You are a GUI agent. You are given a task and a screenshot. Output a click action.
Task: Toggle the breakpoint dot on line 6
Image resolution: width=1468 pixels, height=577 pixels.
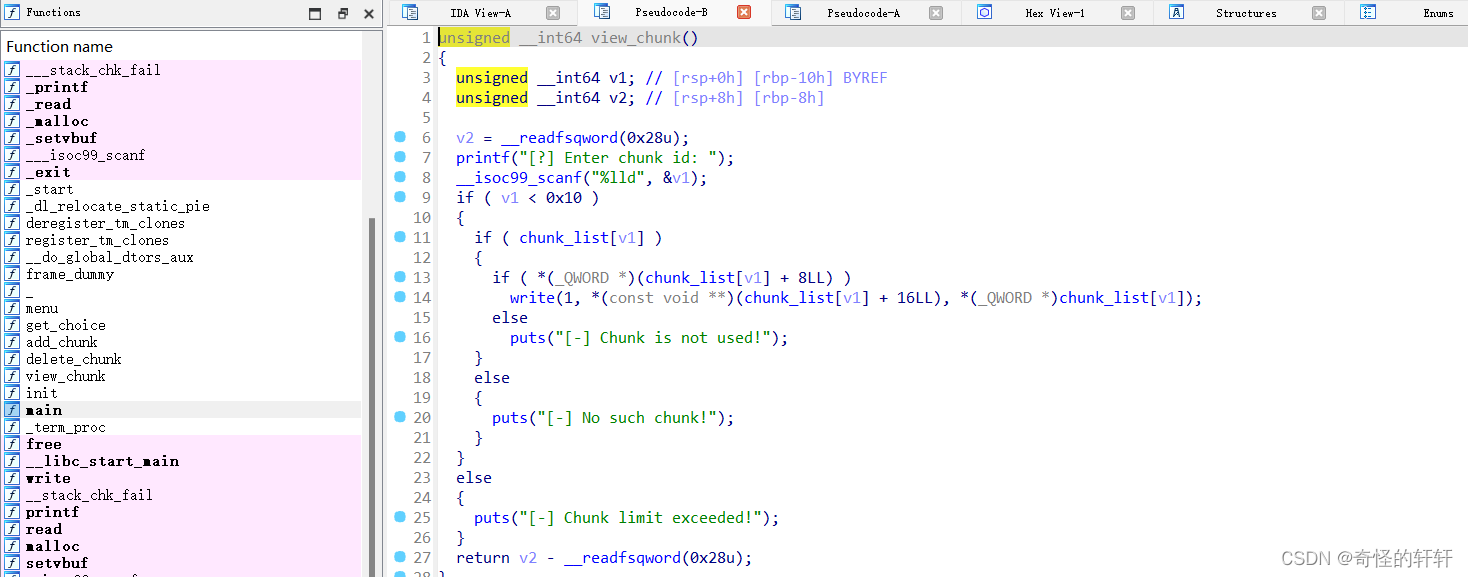point(400,137)
